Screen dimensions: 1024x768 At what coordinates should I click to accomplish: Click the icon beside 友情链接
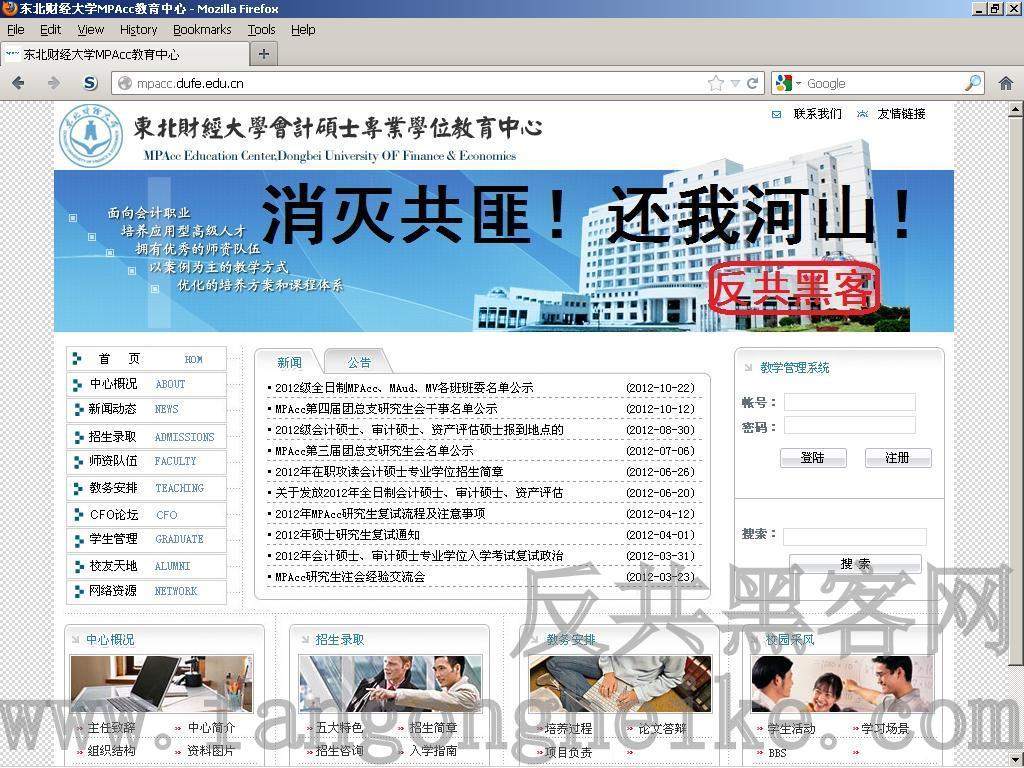862,114
